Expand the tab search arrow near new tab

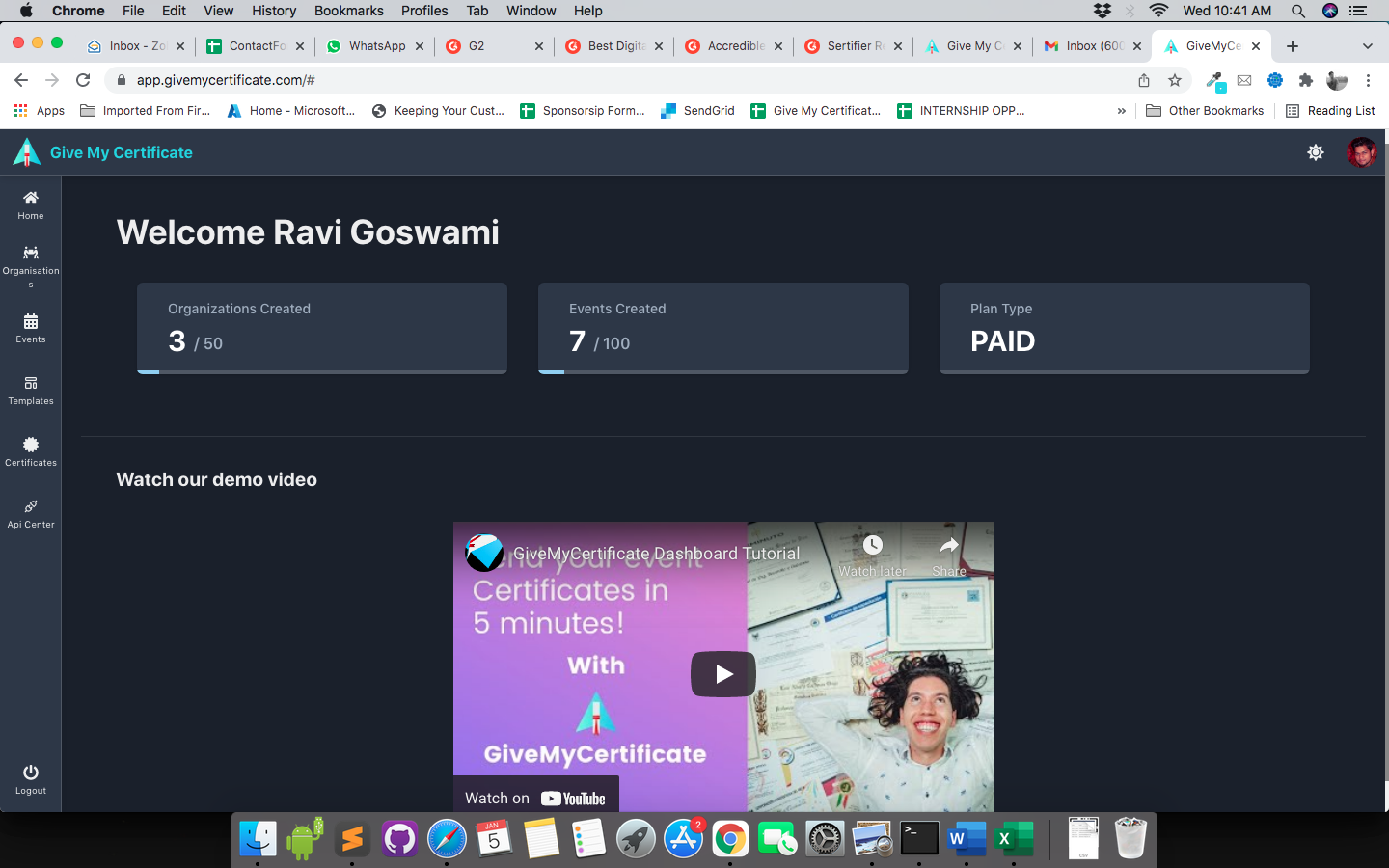click(1368, 45)
